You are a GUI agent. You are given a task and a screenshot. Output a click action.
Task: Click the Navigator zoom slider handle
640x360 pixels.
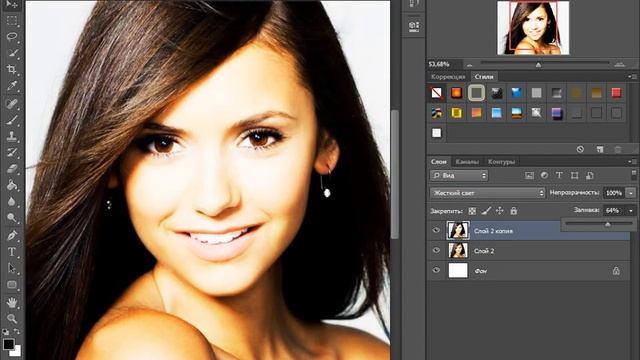(x=538, y=64)
